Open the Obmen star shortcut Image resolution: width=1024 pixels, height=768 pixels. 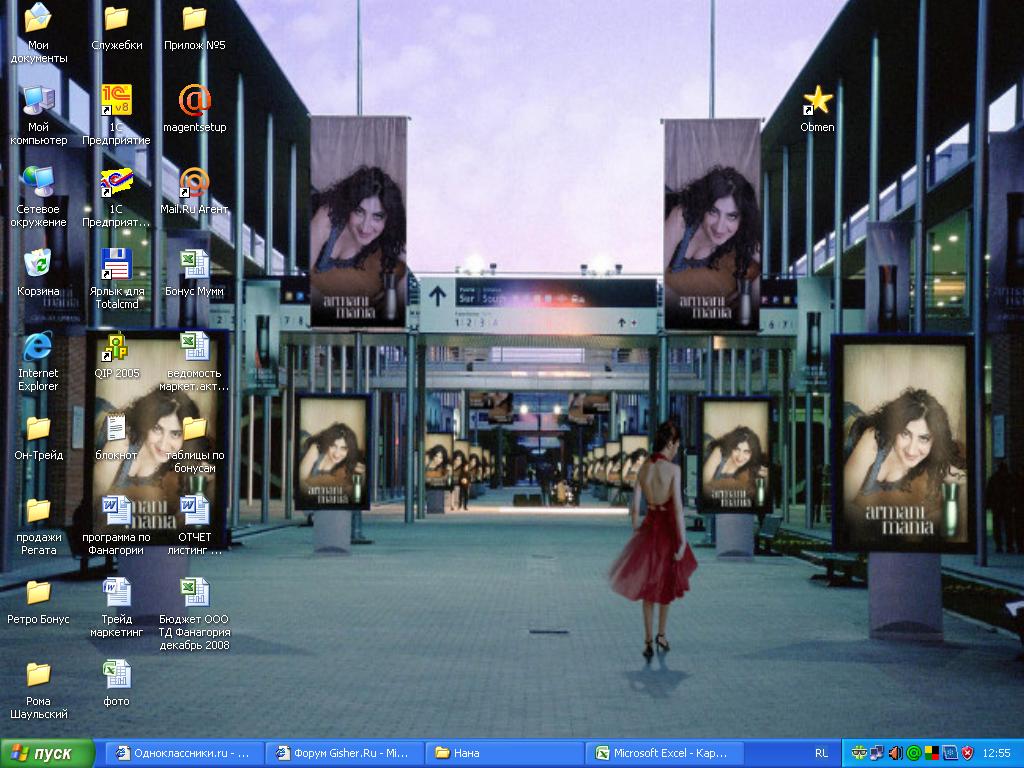[817, 100]
